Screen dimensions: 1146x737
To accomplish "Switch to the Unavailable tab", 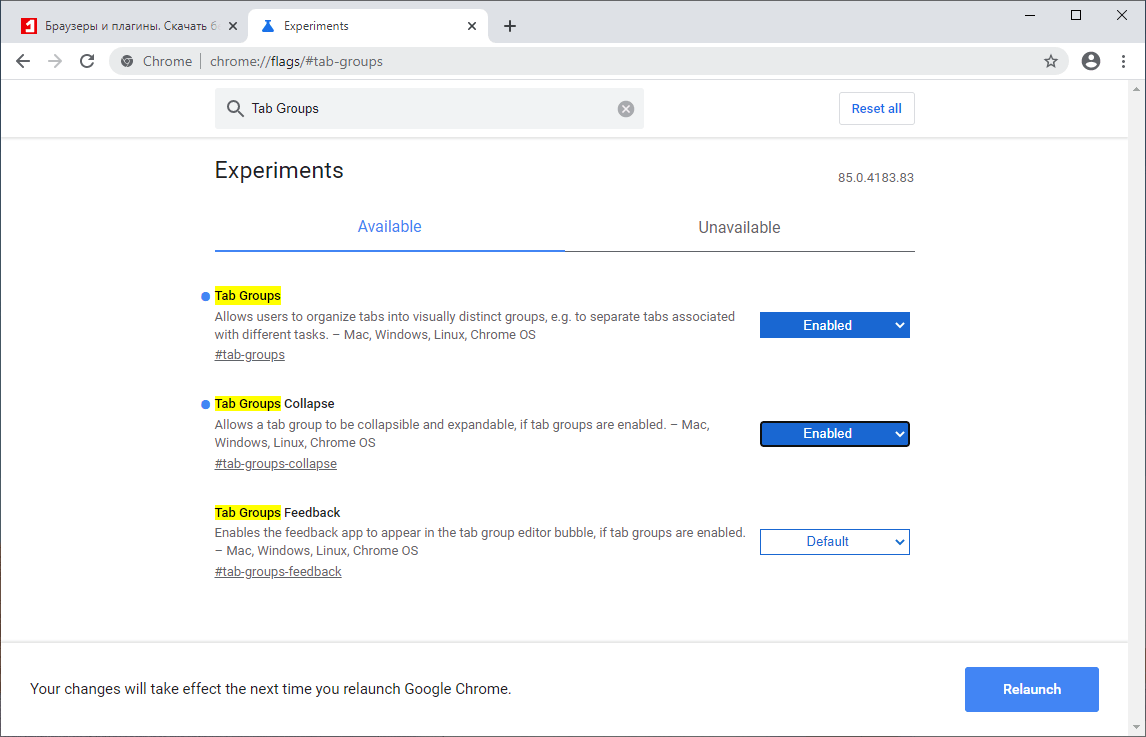I will 739,227.
